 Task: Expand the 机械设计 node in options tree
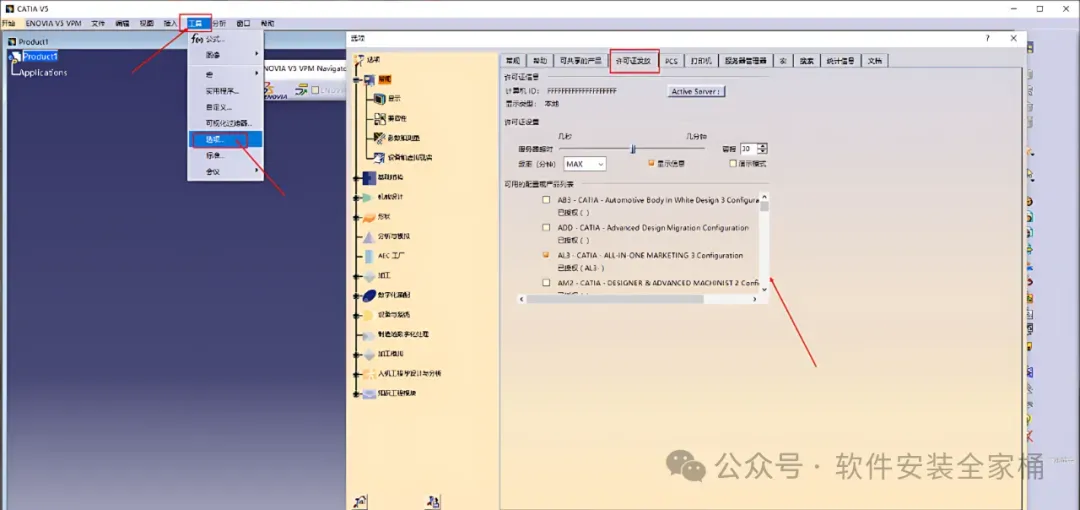click(x=356, y=197)
